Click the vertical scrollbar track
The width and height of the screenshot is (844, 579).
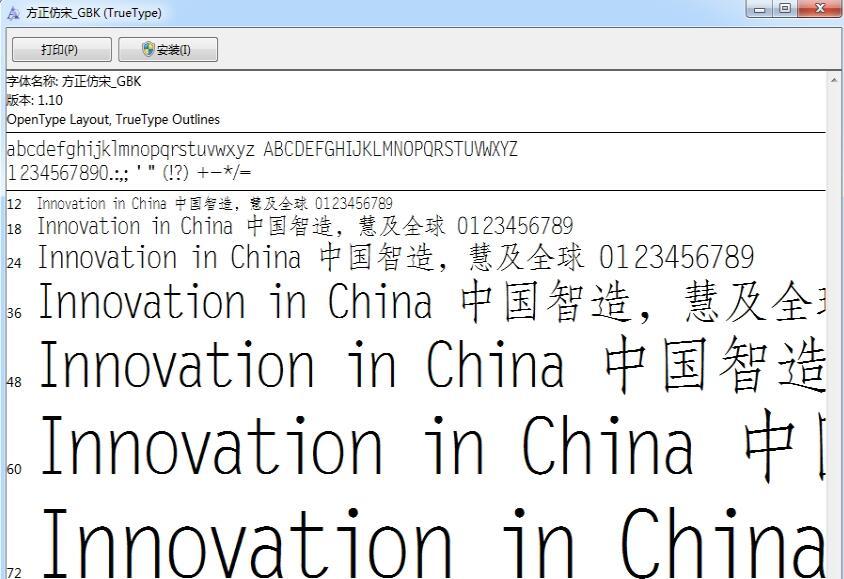pyautogui.click(x=835, y=330)
